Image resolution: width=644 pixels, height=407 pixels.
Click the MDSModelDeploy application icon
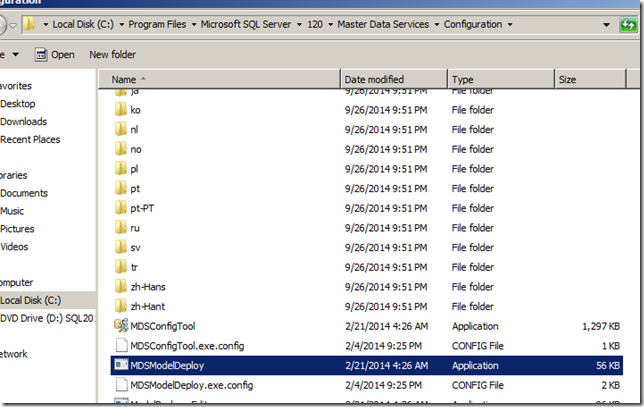(121, 366)
